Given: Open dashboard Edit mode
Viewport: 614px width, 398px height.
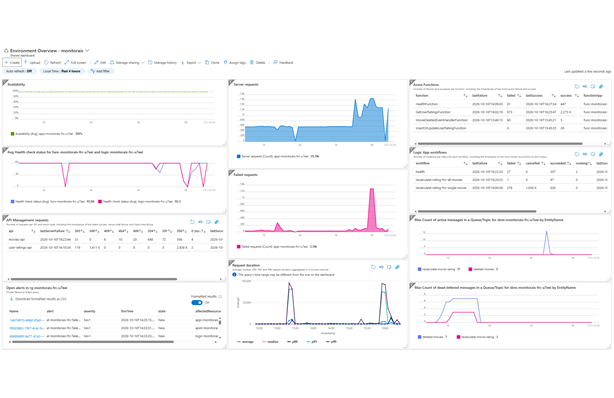Looking at the screenshot, I should pos(100,63).
